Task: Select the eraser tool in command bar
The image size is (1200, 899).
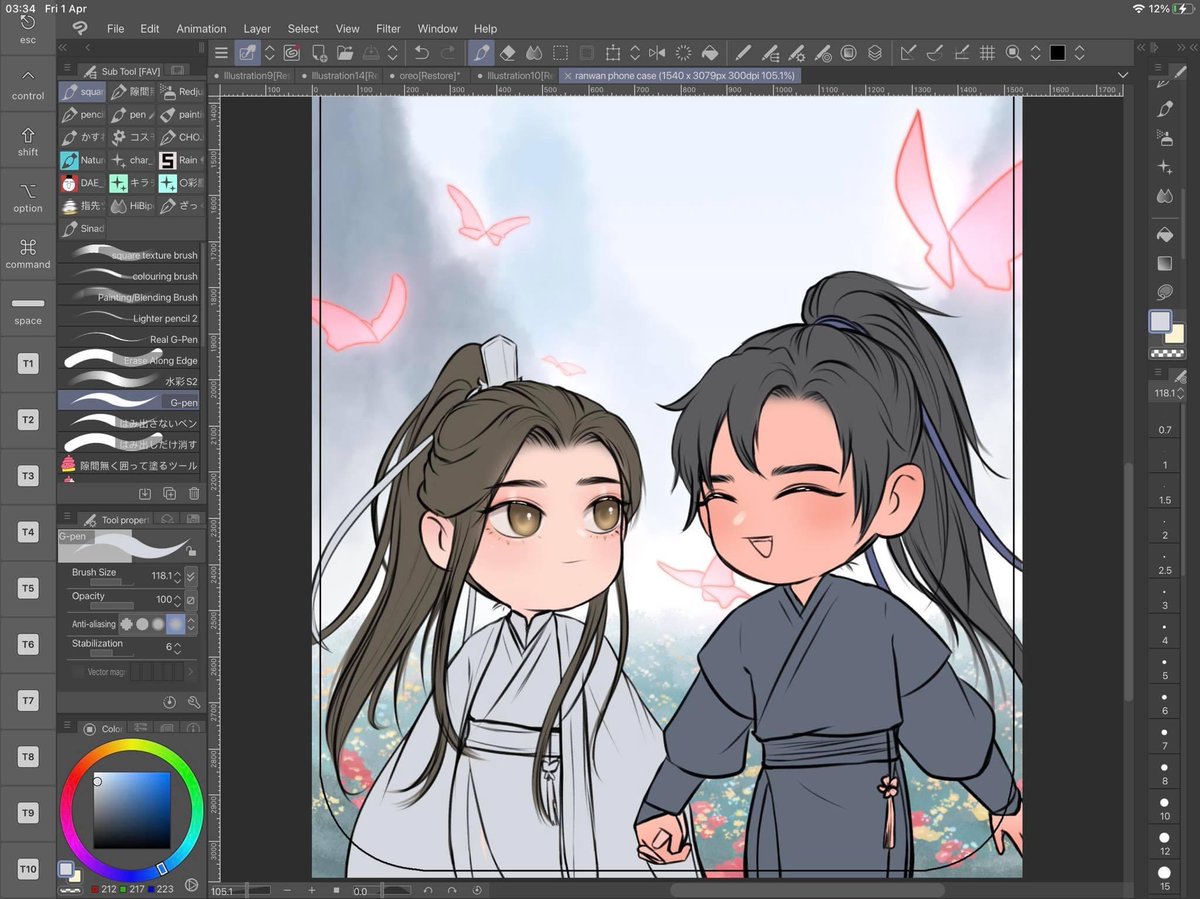Action: pyautogui.click(x=507, y=53)
